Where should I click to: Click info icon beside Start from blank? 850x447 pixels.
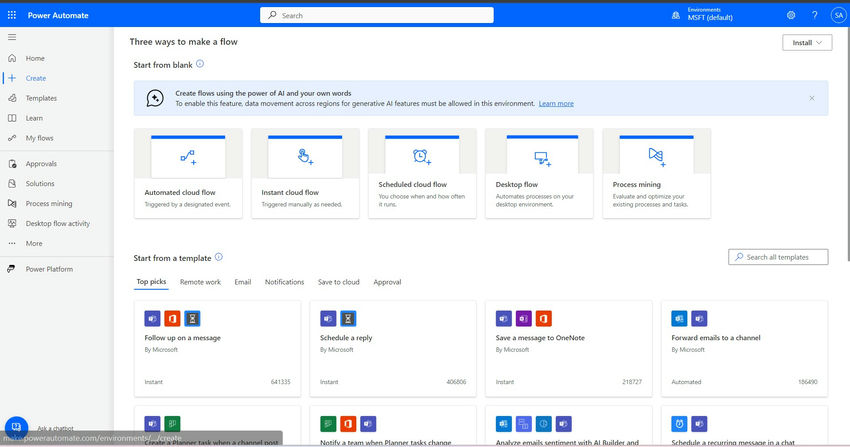[x=200, y=64]
